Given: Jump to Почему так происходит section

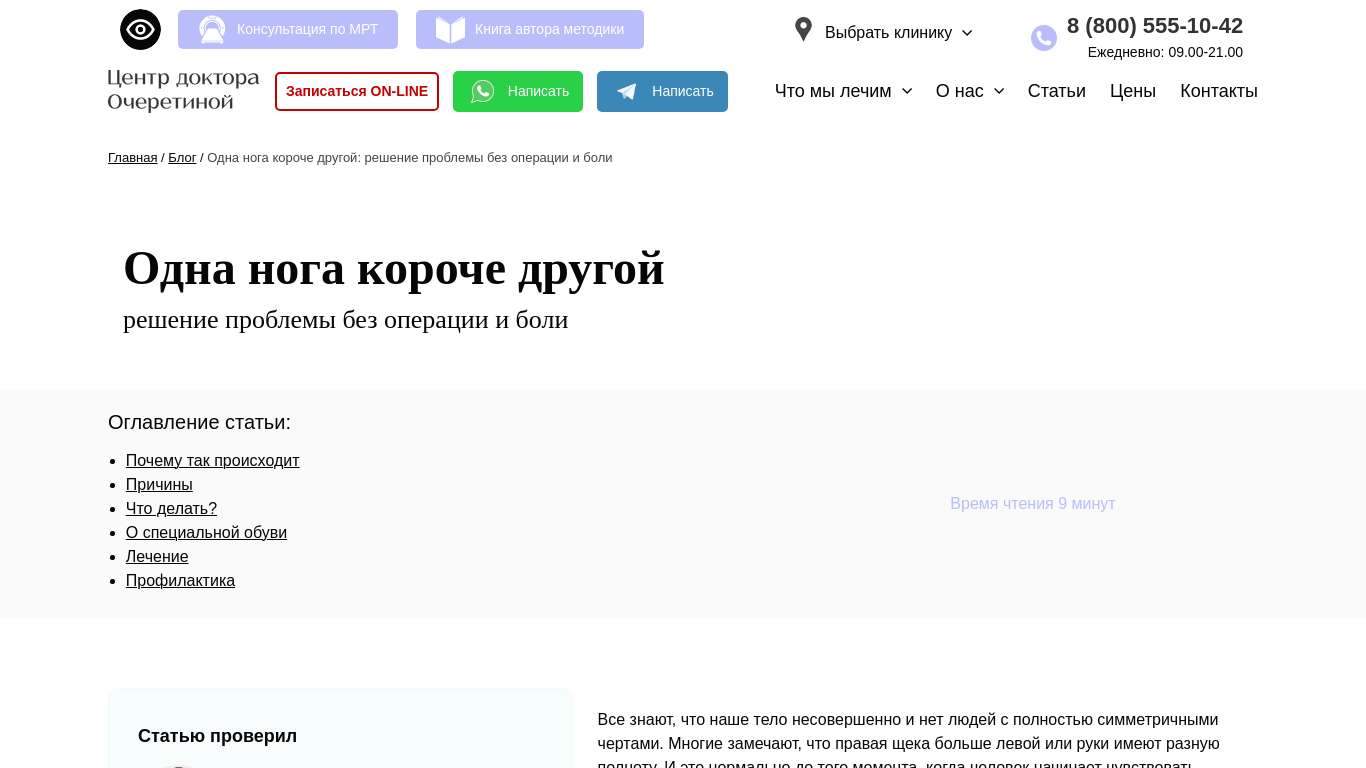Looking at the screenshot, I should tap(212, 461).
